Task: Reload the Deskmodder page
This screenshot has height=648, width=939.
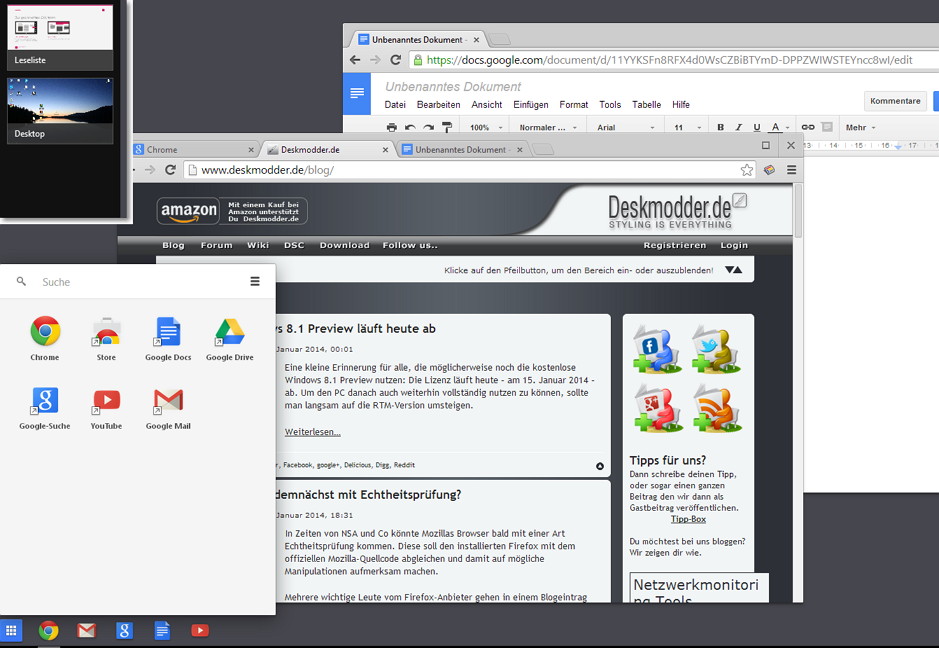Action: [170, 170]
